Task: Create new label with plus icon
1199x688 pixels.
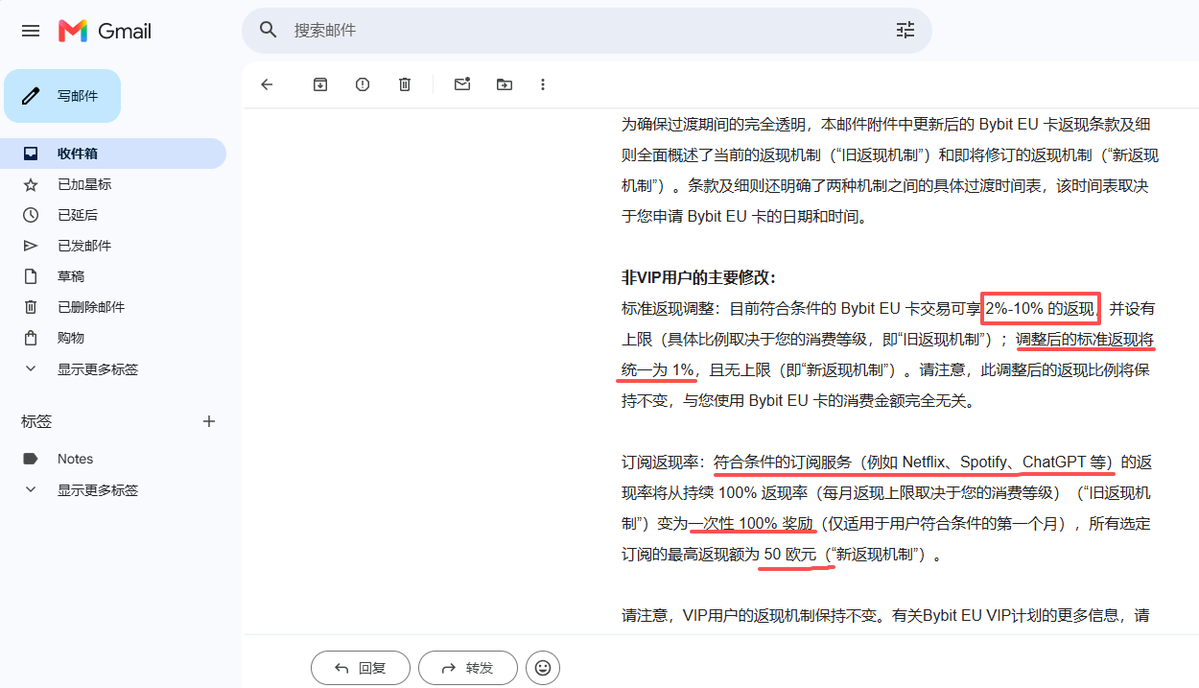Action: tap(209, 421)
